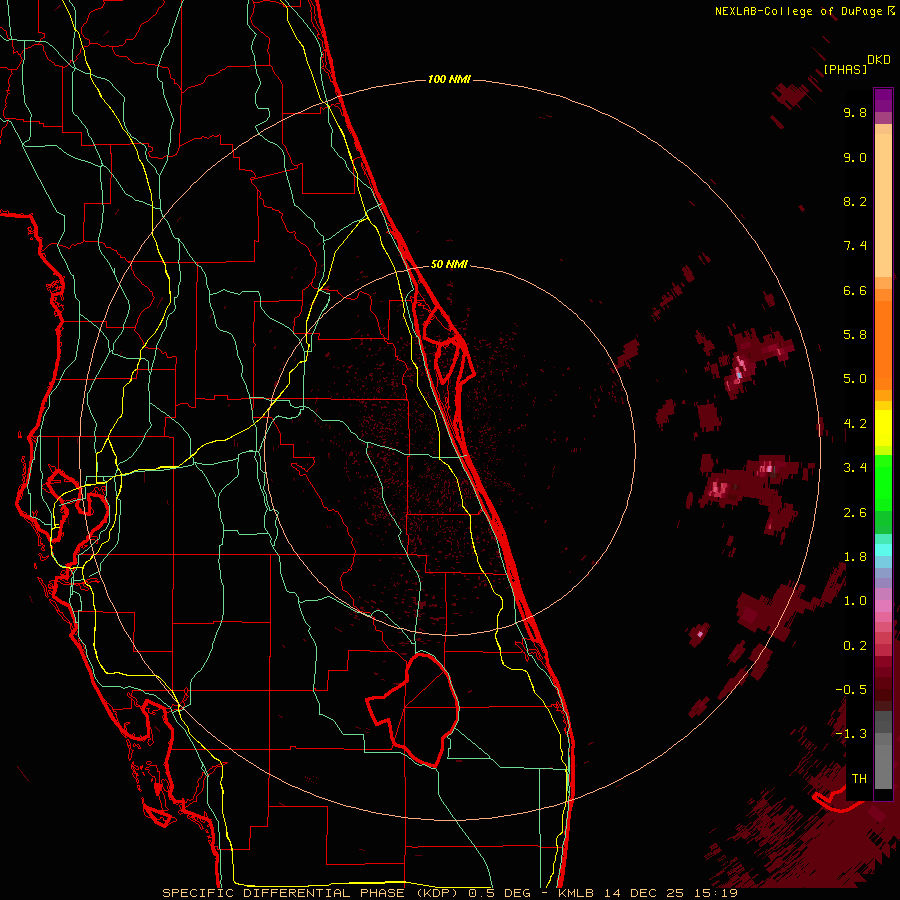Click the TH label on the legend
900x900 pixels.
(858, 778)
